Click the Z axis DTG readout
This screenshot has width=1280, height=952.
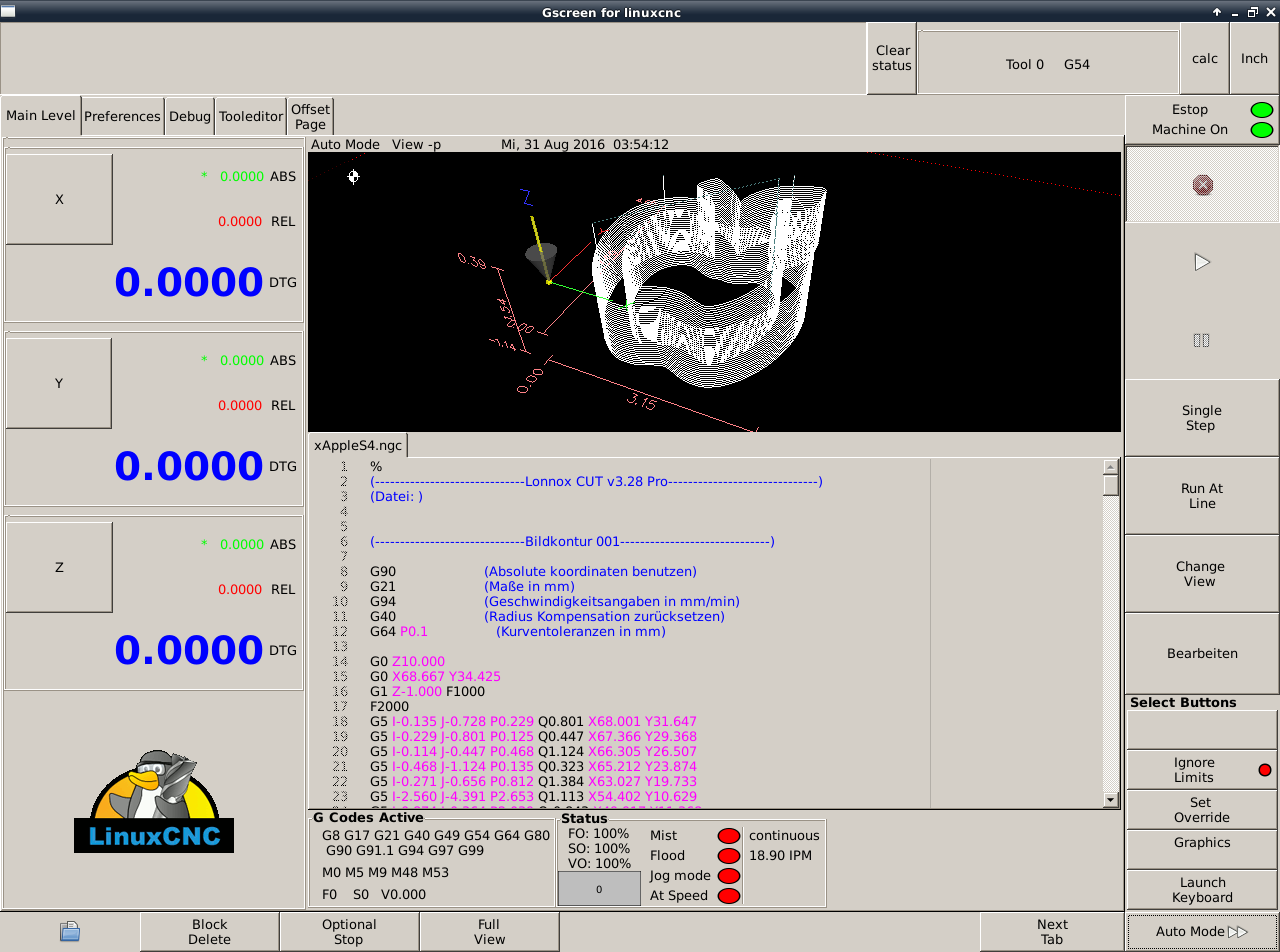point(189,651)
